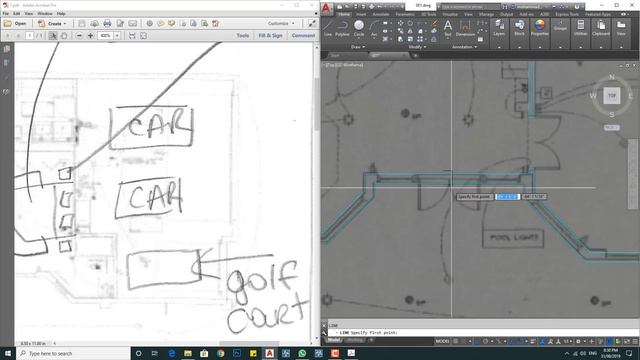
Task: Select the Arc draw tool
Action: coord(374,28)
